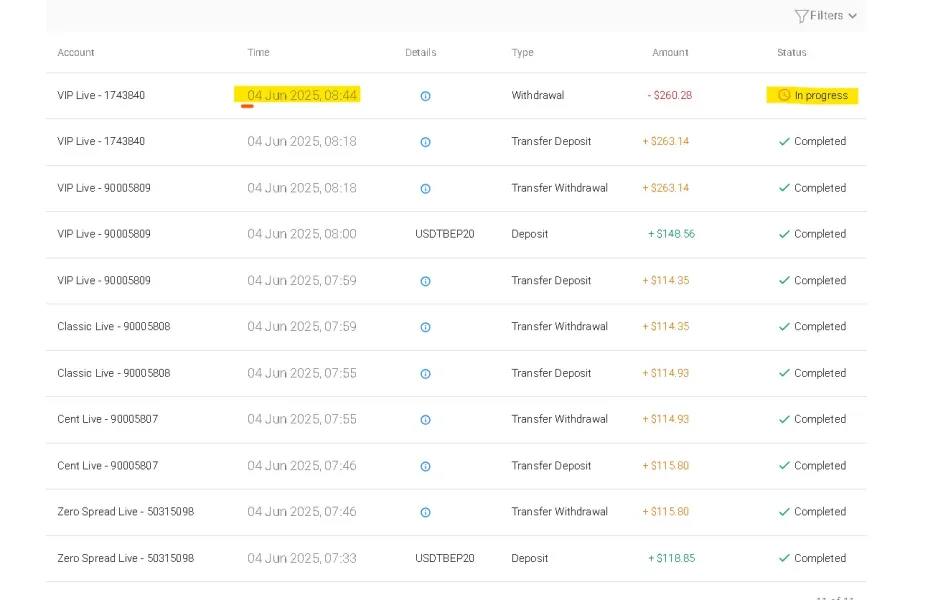Click info icon for Classic Live Transfer Withdrawal

click(425, 327)
